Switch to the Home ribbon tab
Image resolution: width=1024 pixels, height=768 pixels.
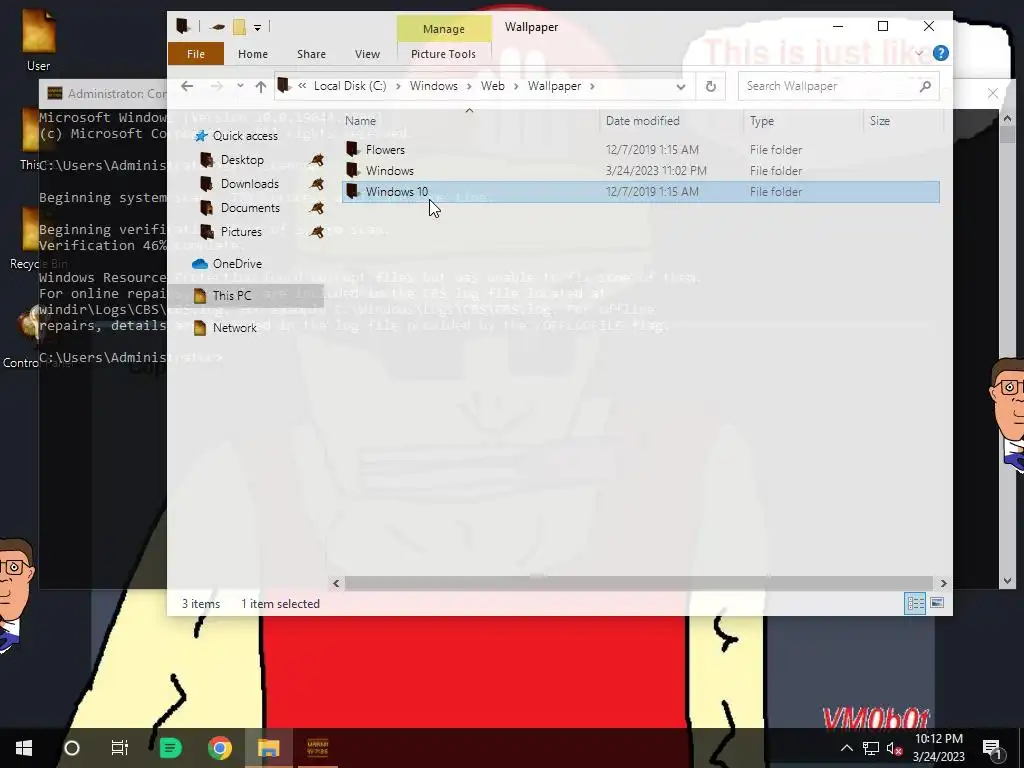tap(253, 54)
